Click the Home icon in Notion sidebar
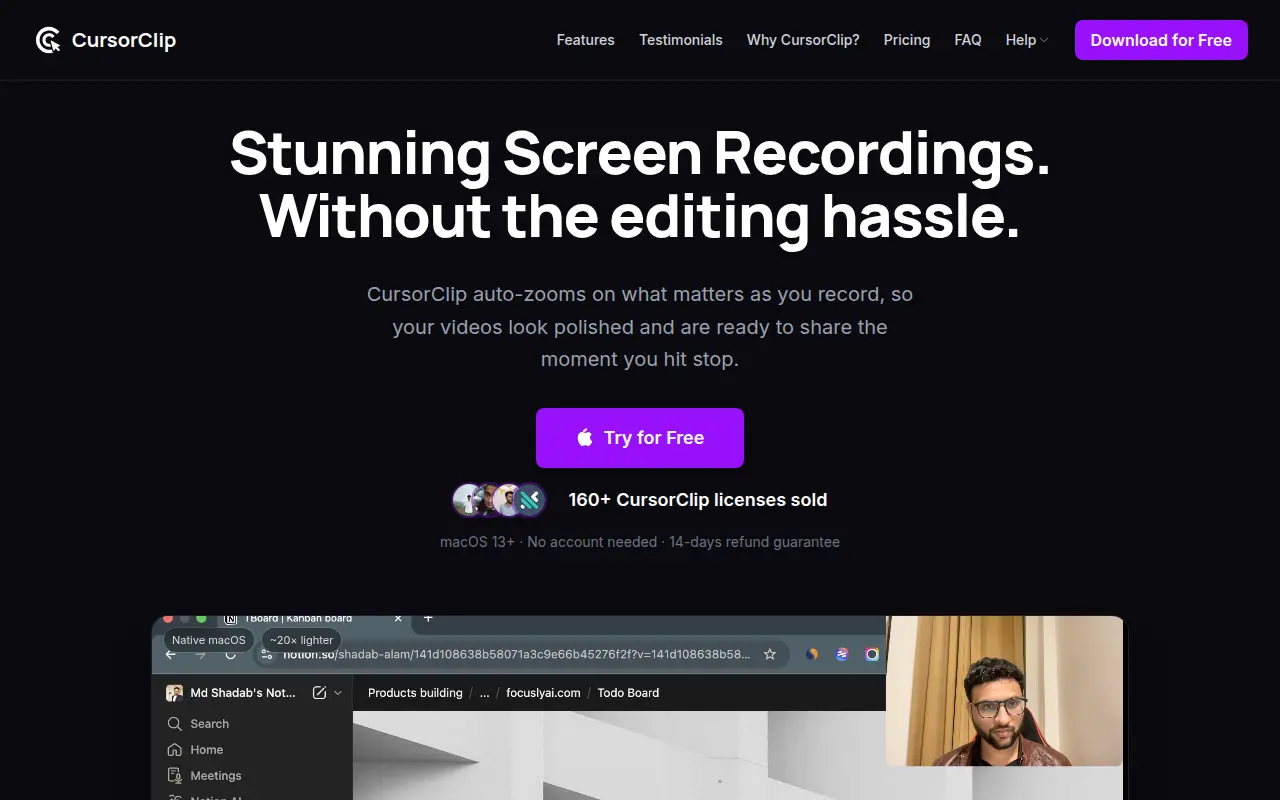The image size is (1280, 800). point(174,750)
